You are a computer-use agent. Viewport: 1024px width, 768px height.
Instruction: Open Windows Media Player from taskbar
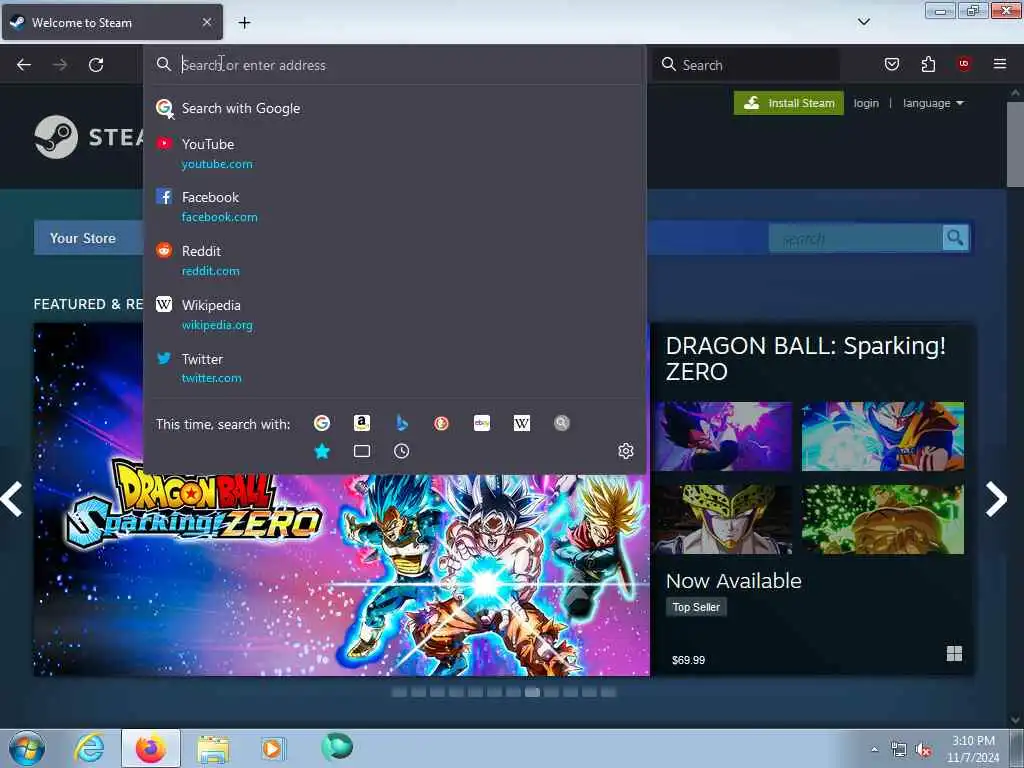273,748
